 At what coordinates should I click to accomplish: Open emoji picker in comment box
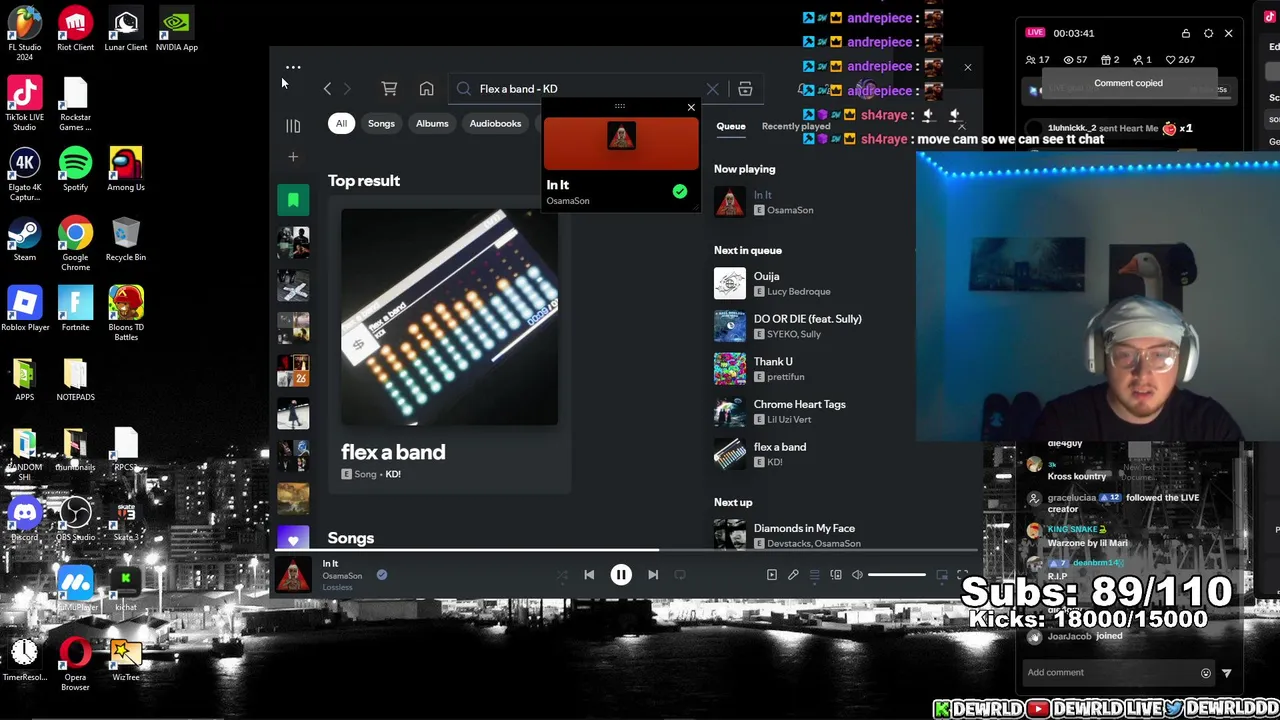click(1206, 673)
